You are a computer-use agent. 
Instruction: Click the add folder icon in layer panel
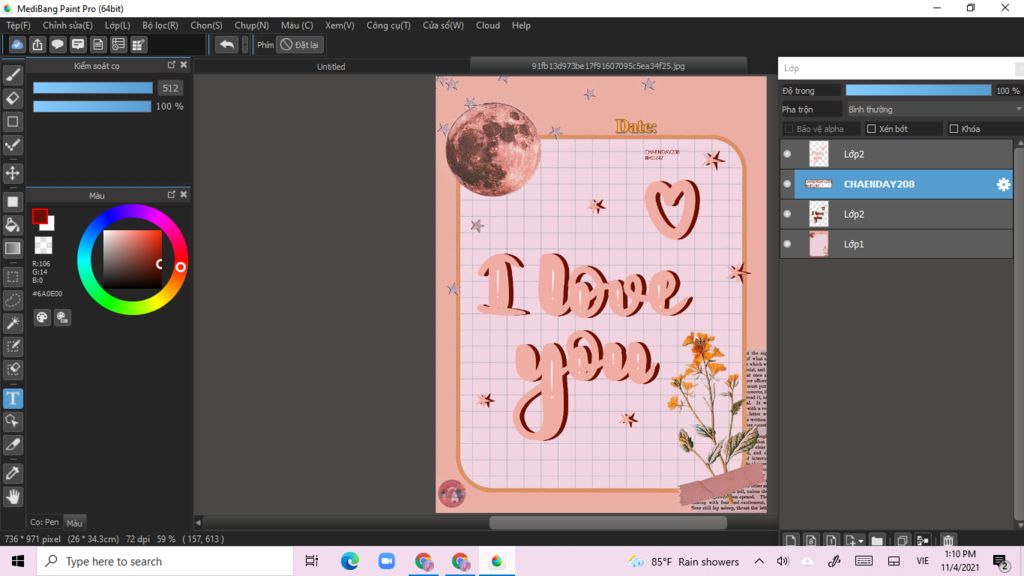877,540
